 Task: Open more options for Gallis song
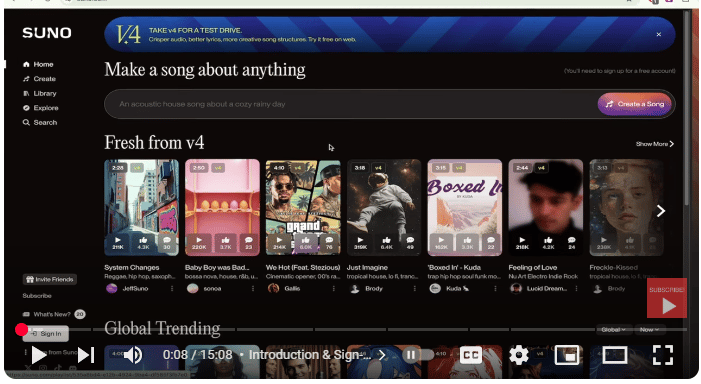click(x=334, y=289)
